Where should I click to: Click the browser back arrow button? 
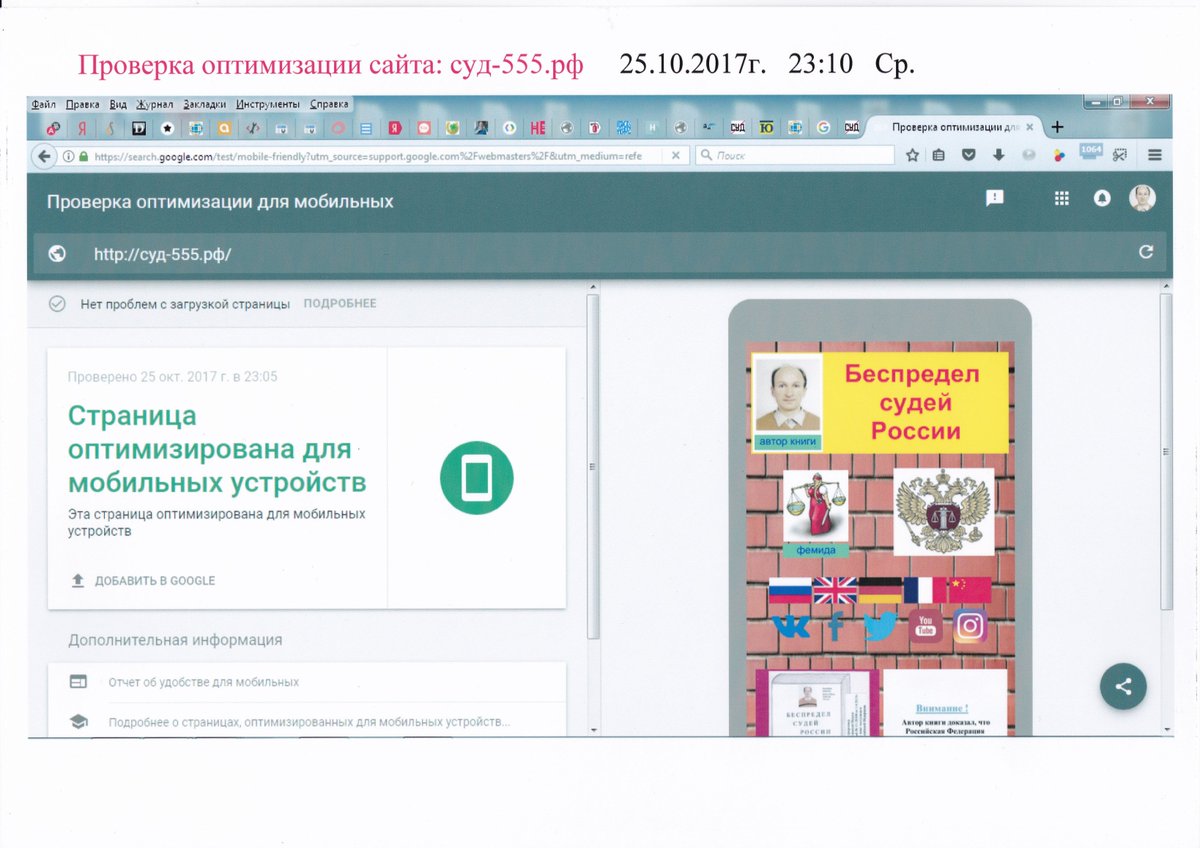[x=44, y=156]
